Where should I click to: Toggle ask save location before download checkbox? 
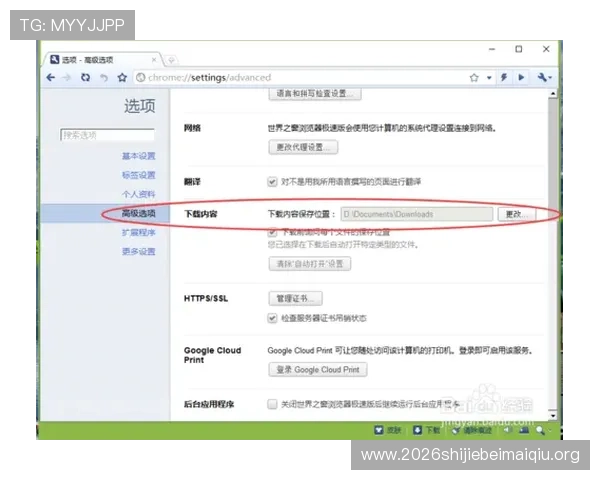click(272, 232)
